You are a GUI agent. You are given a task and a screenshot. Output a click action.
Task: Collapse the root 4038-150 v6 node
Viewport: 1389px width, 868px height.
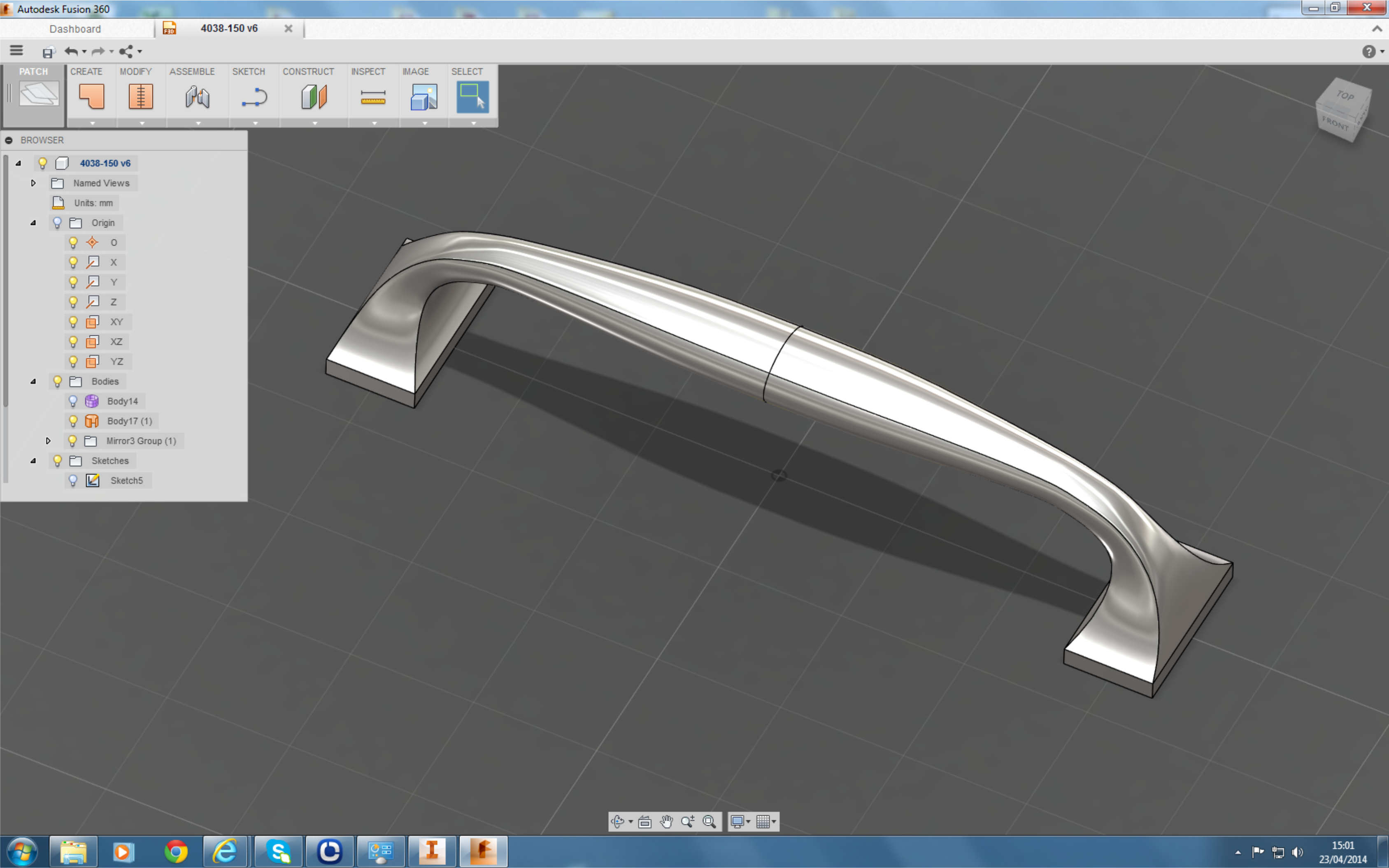tap(19, 163)
